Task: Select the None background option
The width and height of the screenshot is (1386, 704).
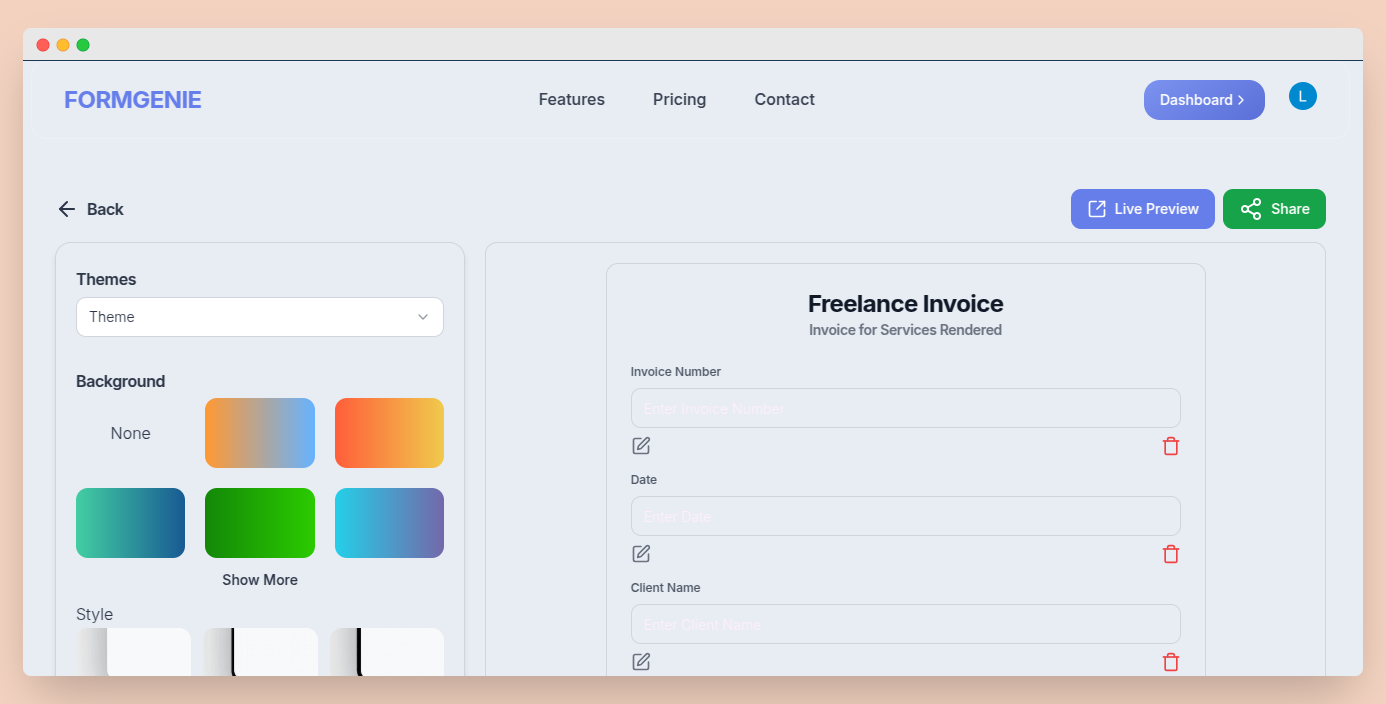Action: click(131, 433)
